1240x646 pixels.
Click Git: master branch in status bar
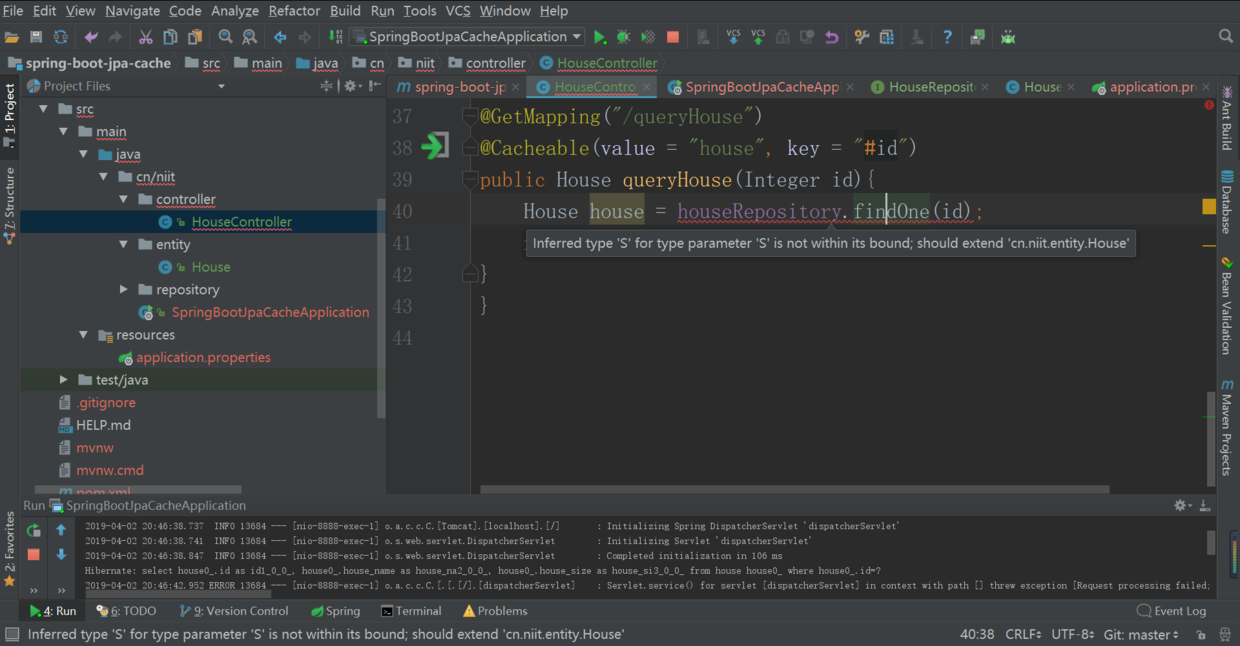pos(1141,635)
